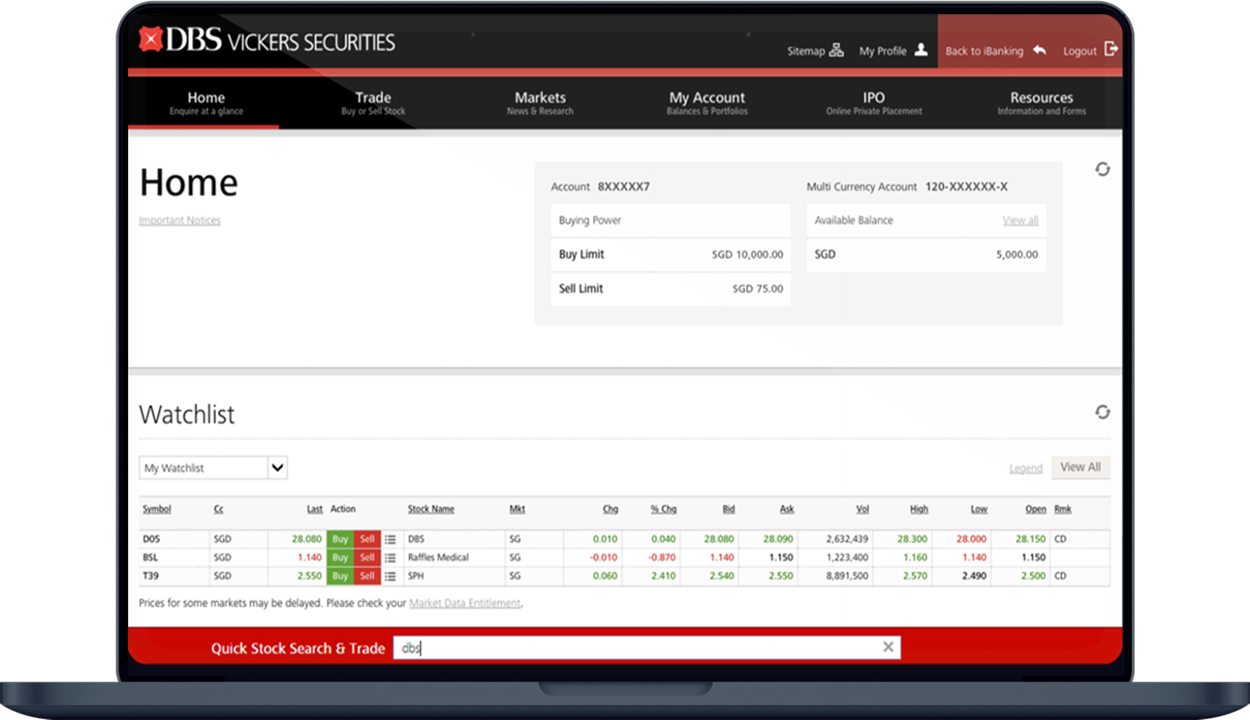Select the BSL symbol cell

coord(150,557)
